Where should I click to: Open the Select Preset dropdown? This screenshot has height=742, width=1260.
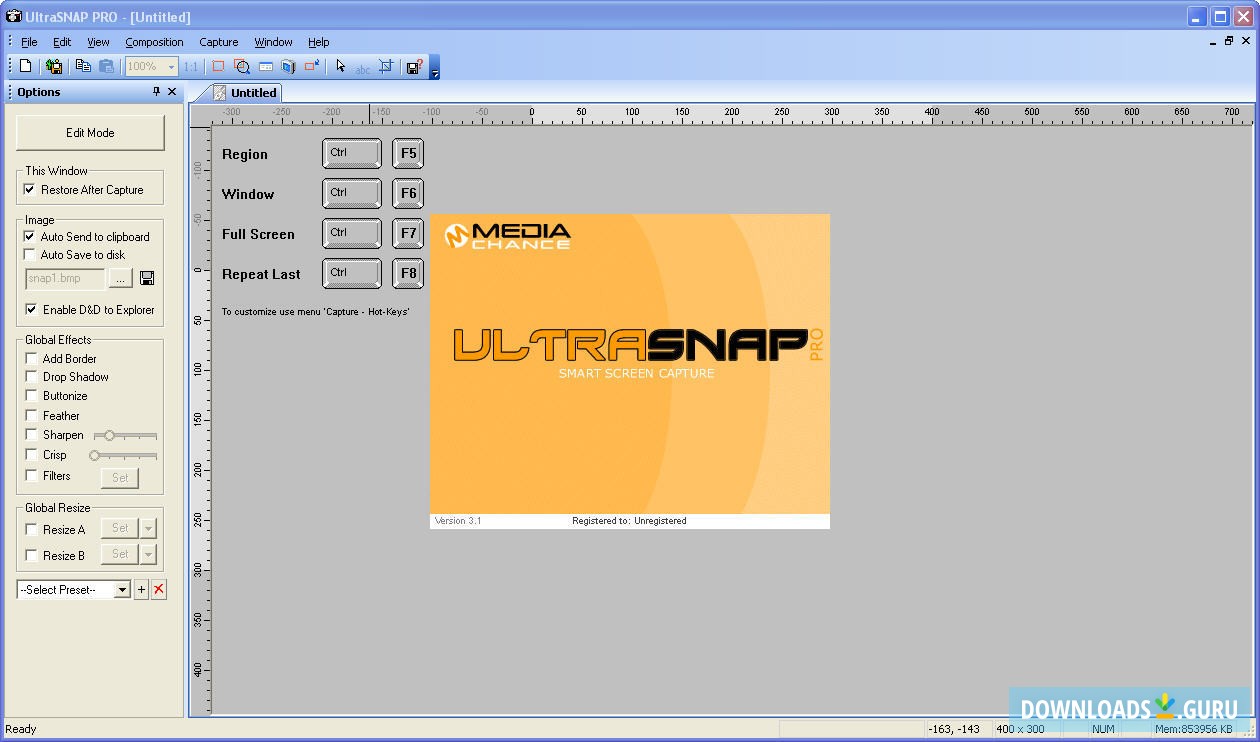pyautogui.click(x=122, y=589)
